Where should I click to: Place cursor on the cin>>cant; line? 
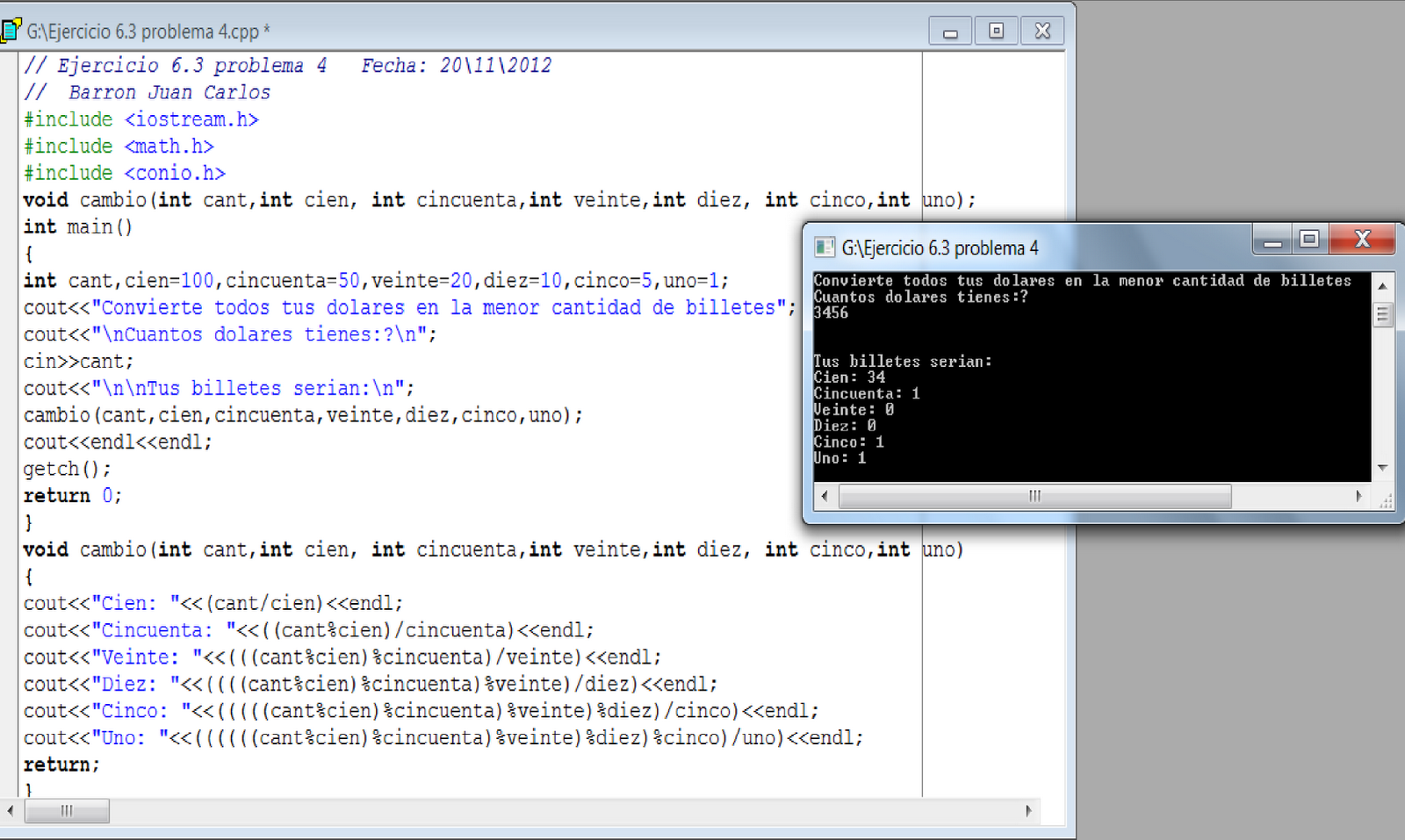(x=79, y=361)
